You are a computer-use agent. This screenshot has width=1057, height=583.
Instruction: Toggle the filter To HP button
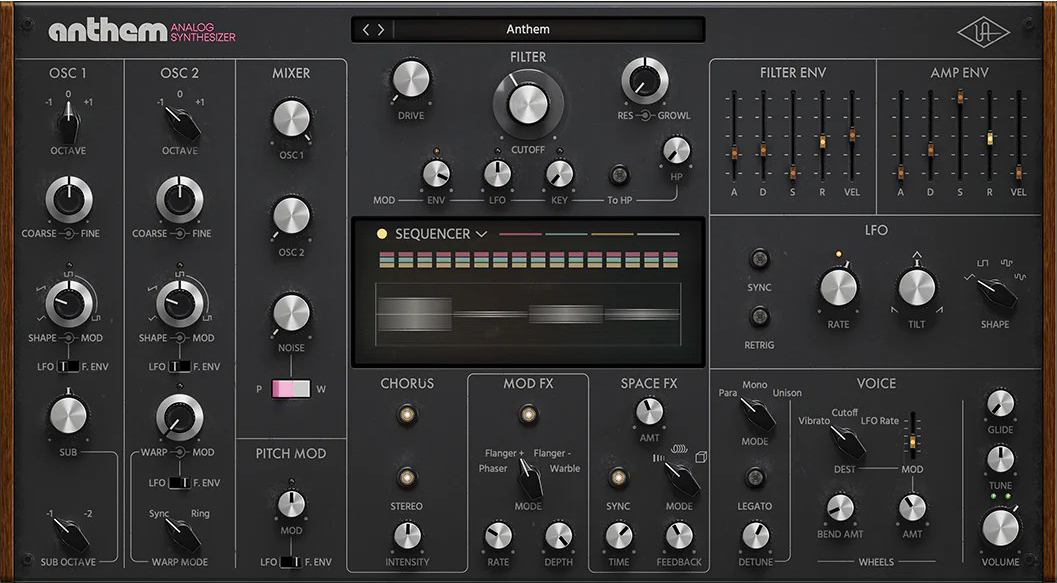619,175
